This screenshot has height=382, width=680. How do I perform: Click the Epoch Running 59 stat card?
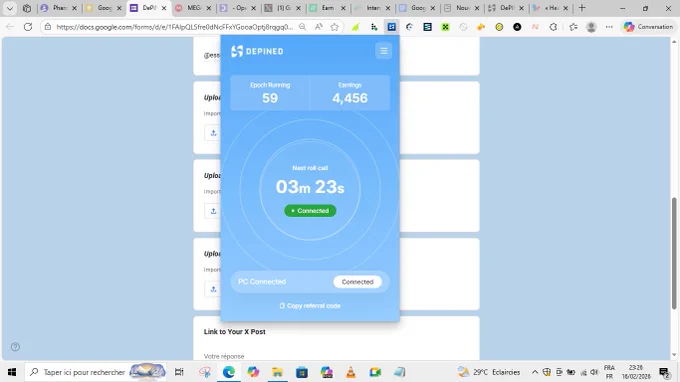(x=270, y=93)
